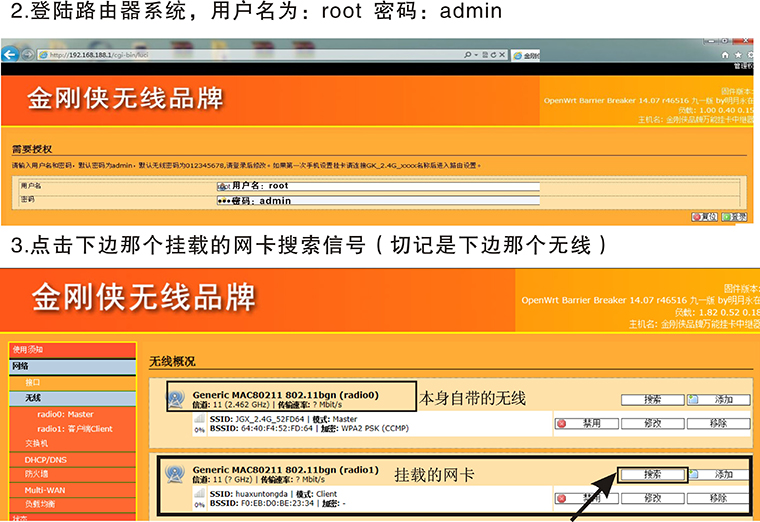Viewport: 760px width, 522px height.
Task: Open the DHCP/DNS sidebar entry
Action: click(x=73, y=459)
